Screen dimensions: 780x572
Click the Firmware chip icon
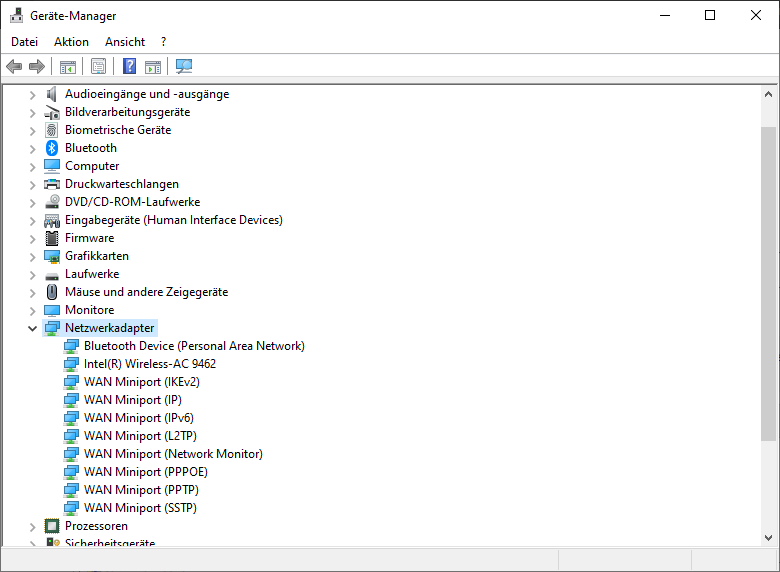point(52,238)
